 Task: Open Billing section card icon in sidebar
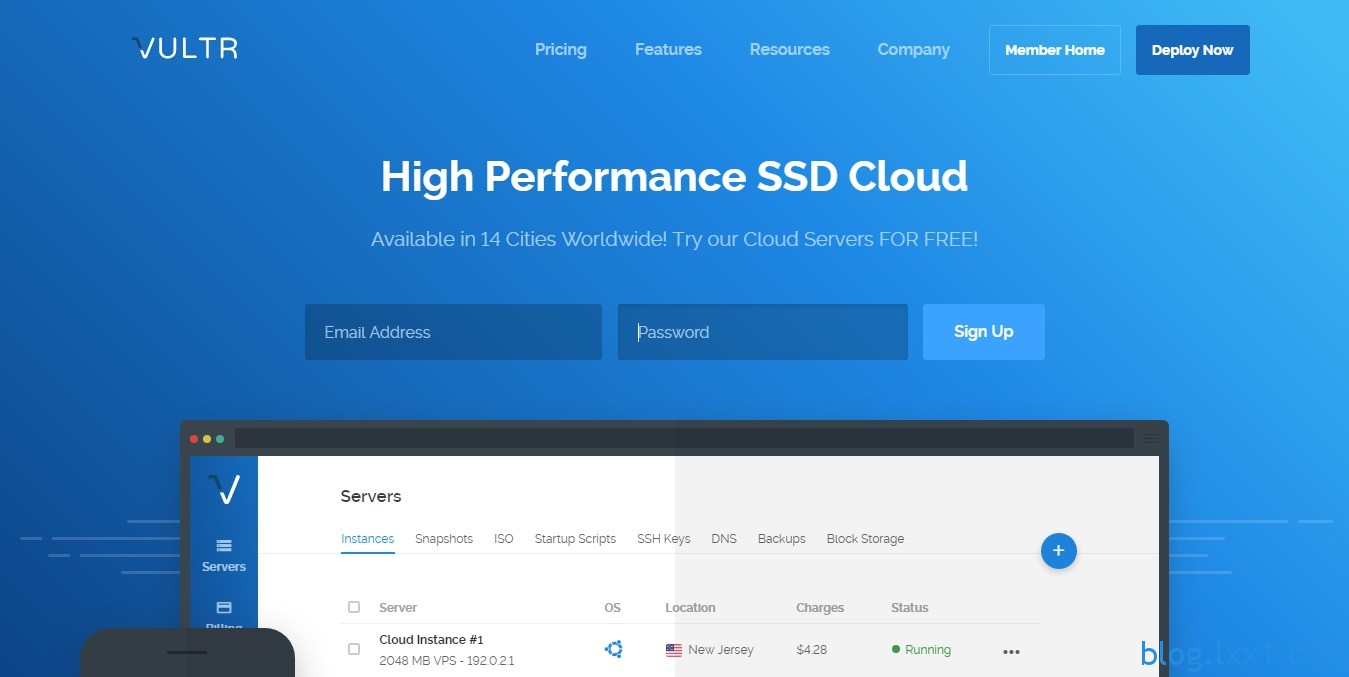224,607
